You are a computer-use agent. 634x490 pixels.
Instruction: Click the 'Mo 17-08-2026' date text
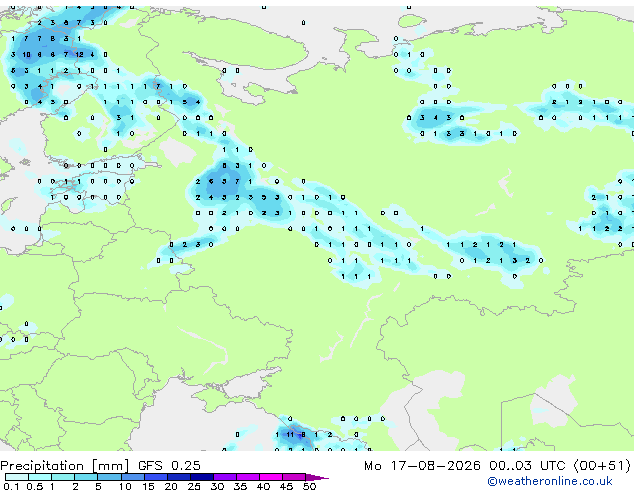(422, 466)
